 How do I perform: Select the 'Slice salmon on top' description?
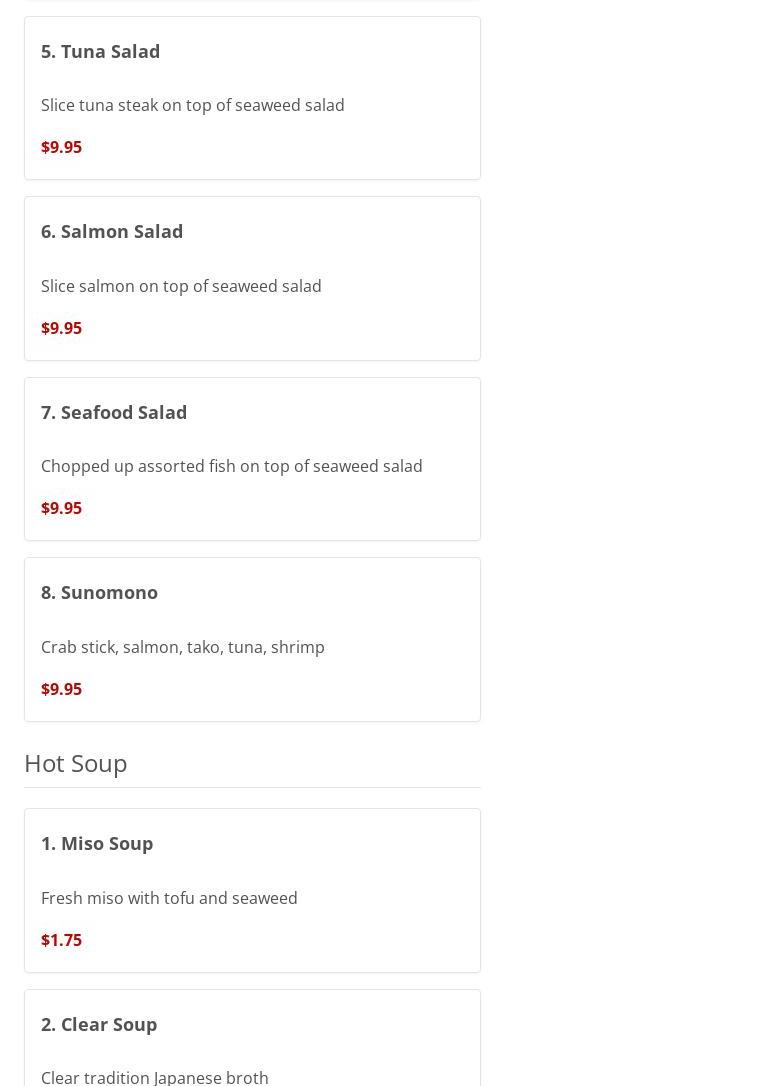tap(181, 286)
